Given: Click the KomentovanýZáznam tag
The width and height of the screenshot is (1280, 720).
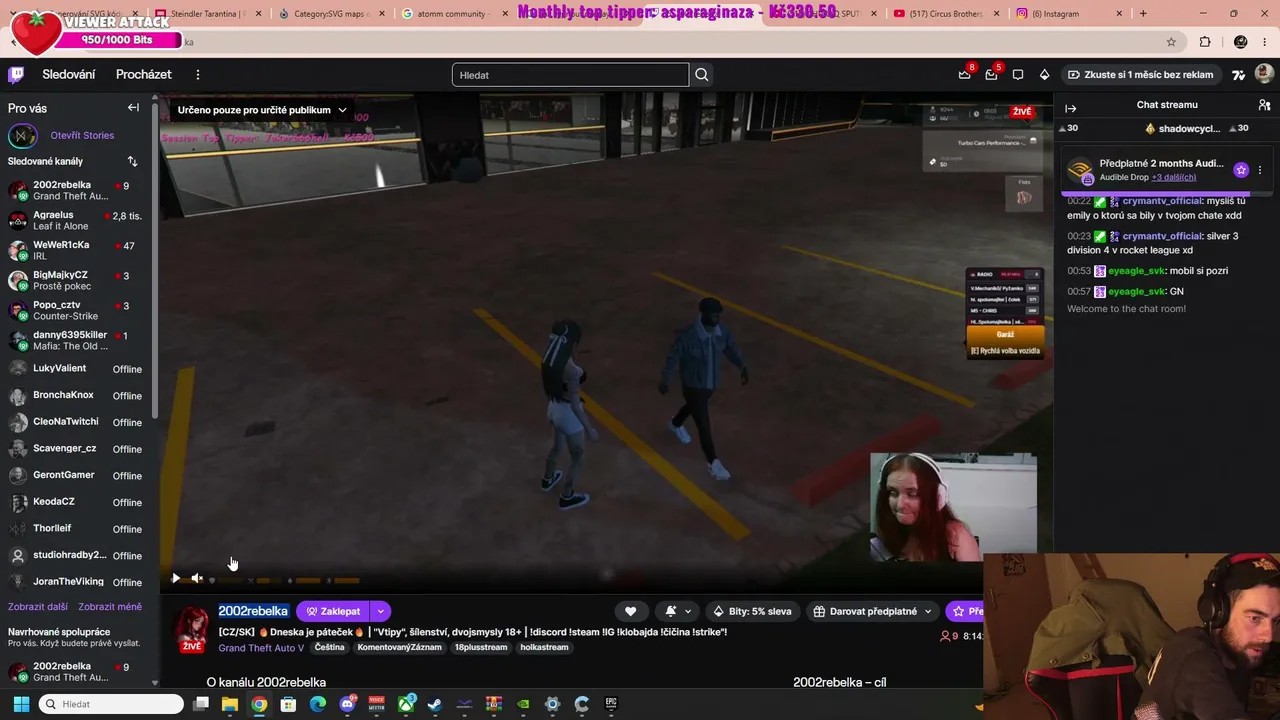Looking at the screenshot, I should 399,648.
